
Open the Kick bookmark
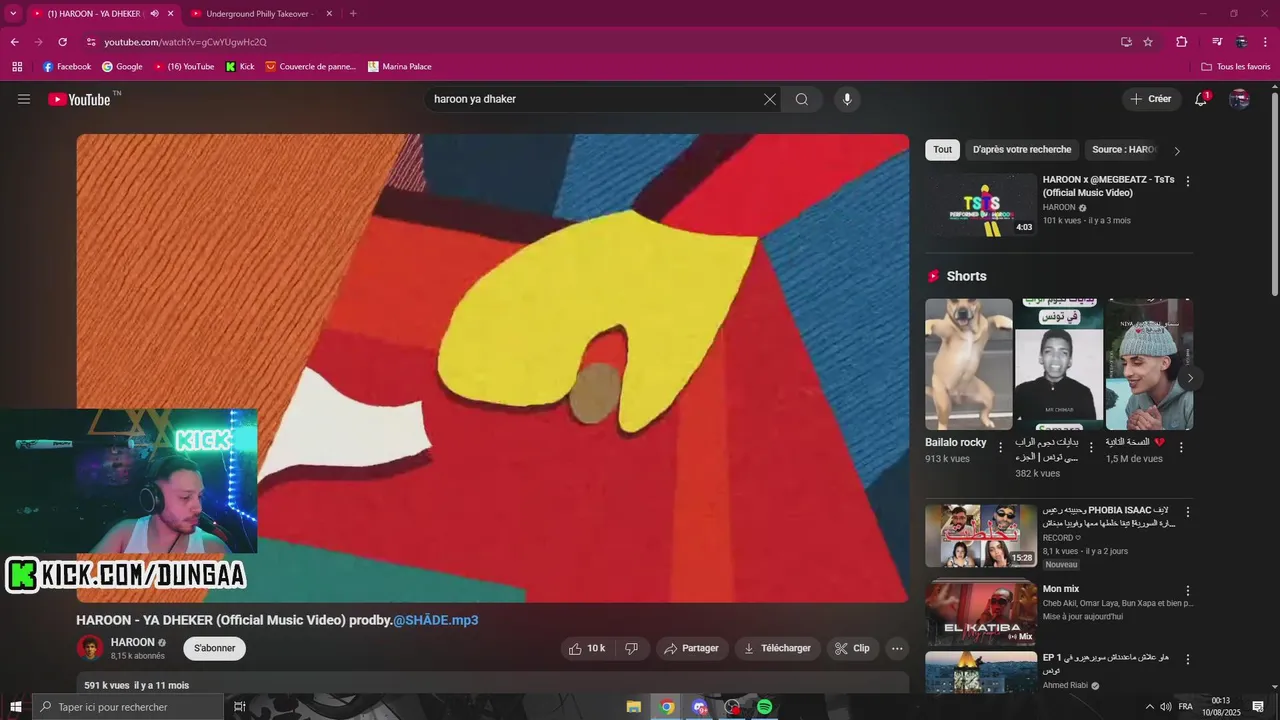(240, 67)
